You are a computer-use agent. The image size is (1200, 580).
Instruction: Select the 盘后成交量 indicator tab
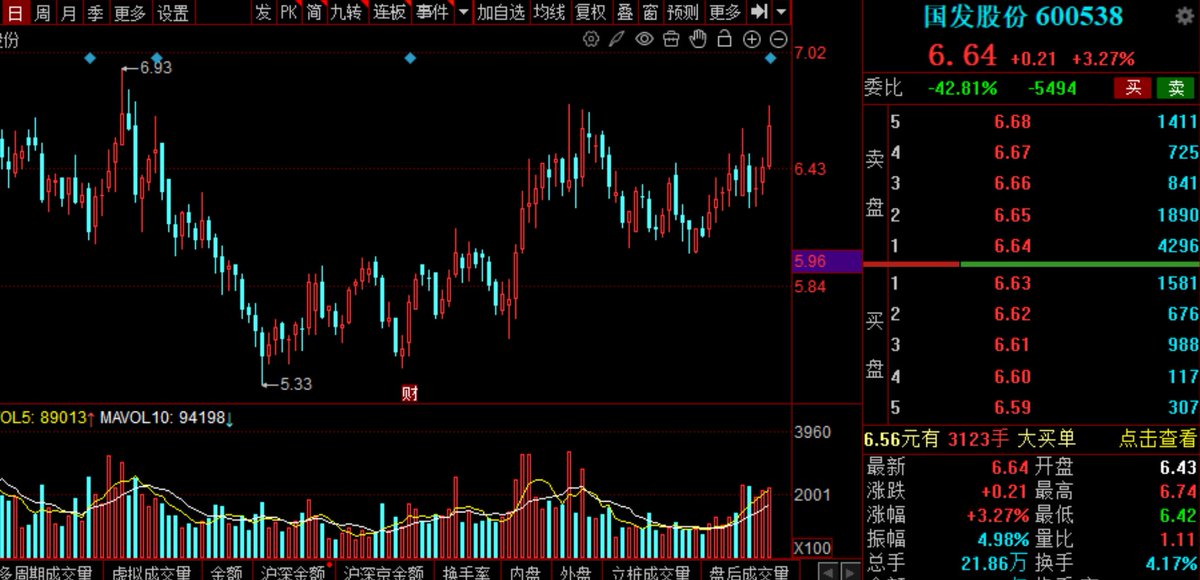(x=749, y=573)
